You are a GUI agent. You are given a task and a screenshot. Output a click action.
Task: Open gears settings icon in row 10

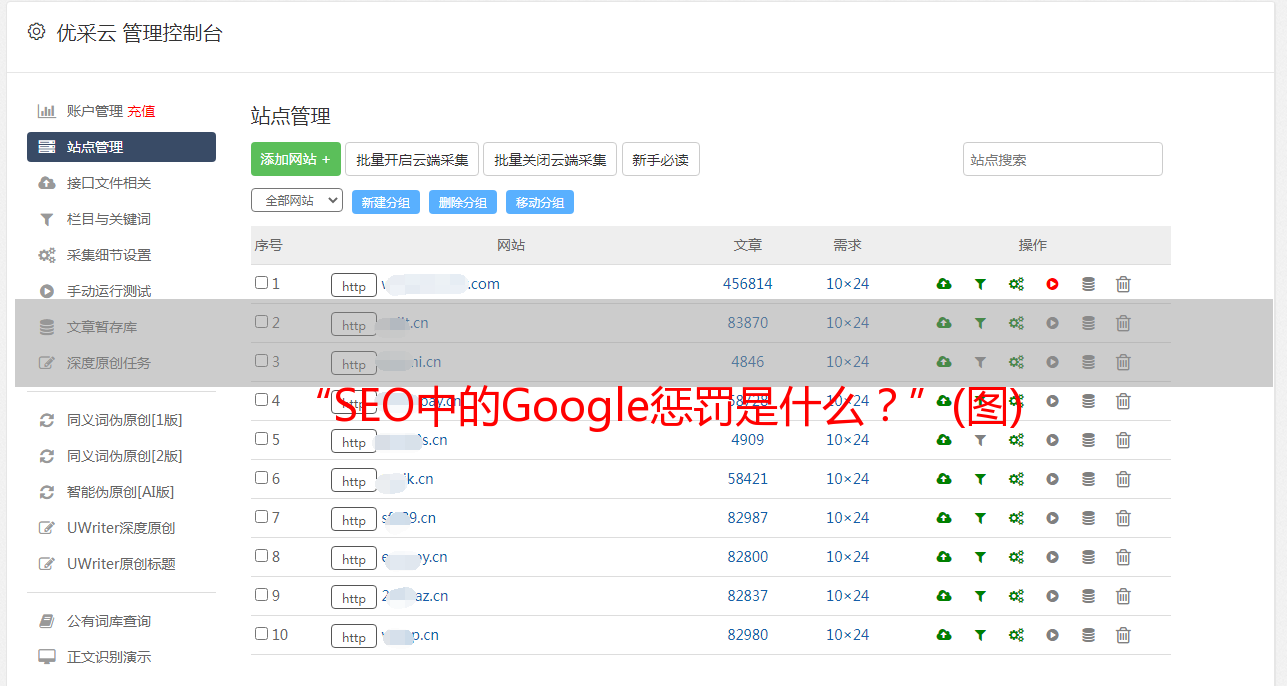click(1016, 635)
